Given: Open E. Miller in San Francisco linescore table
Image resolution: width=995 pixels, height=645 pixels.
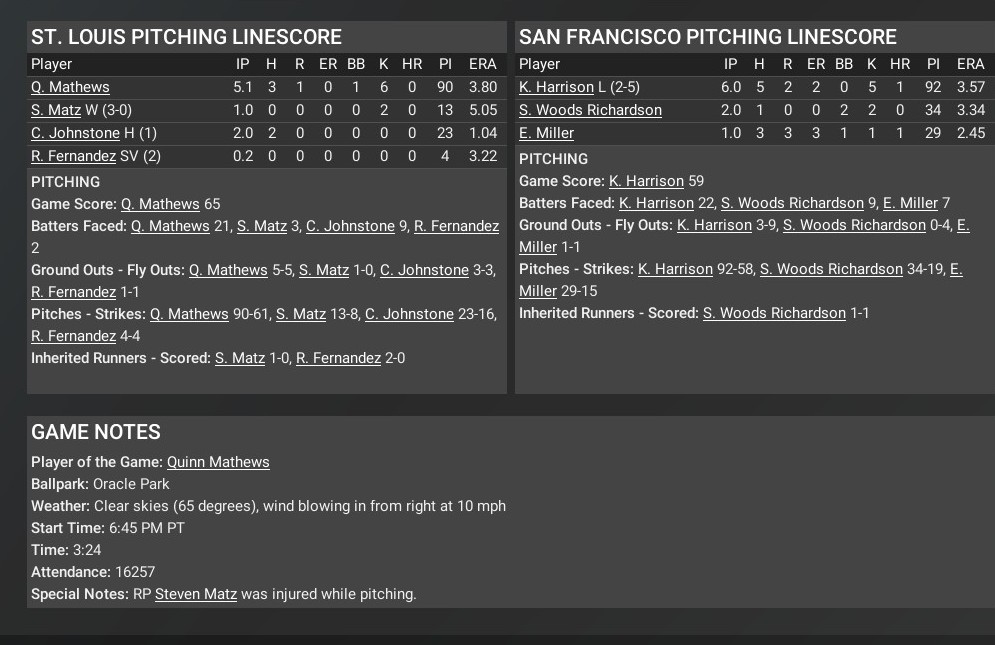Looking at the screenshot, I should tap(546, 133).
